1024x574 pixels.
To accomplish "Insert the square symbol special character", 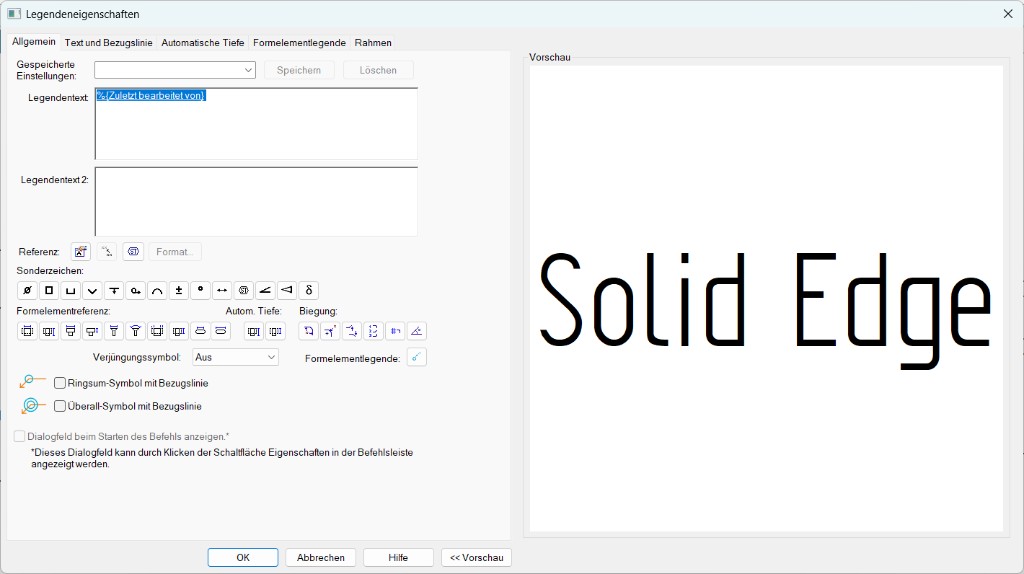I will 49,290.
